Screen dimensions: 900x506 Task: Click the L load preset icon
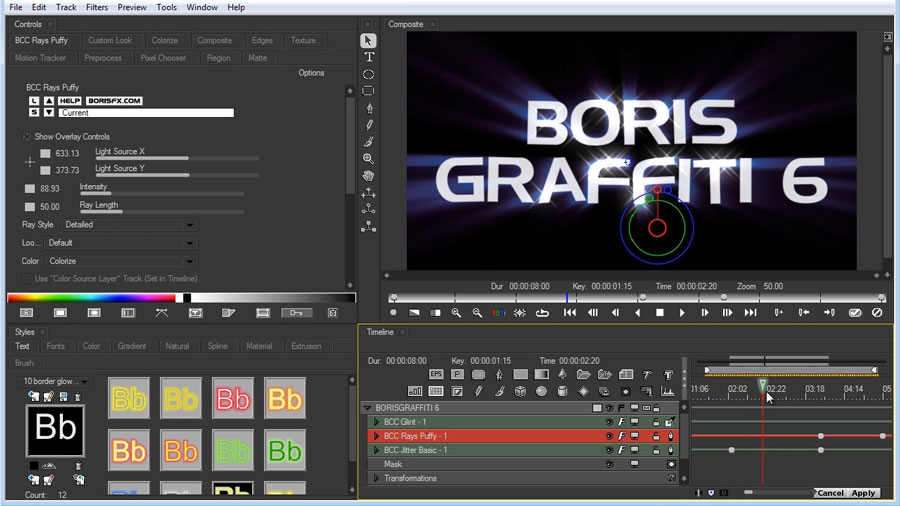pos(34,100)
